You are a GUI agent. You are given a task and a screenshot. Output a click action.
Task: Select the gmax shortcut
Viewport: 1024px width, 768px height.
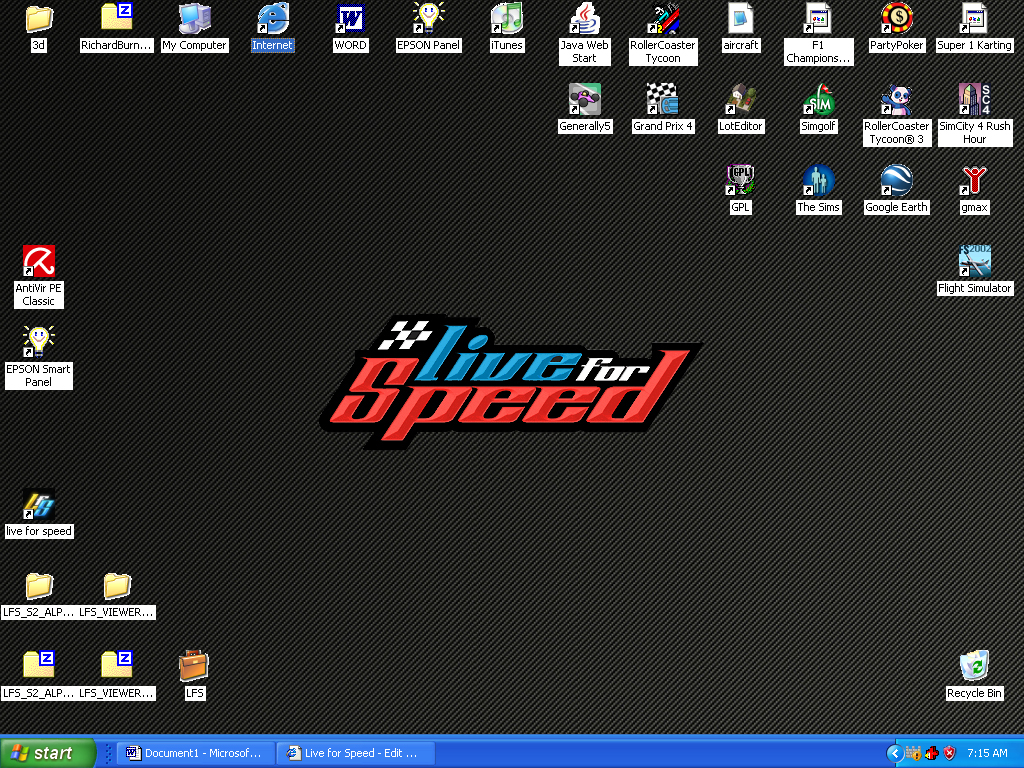point(974,181)
